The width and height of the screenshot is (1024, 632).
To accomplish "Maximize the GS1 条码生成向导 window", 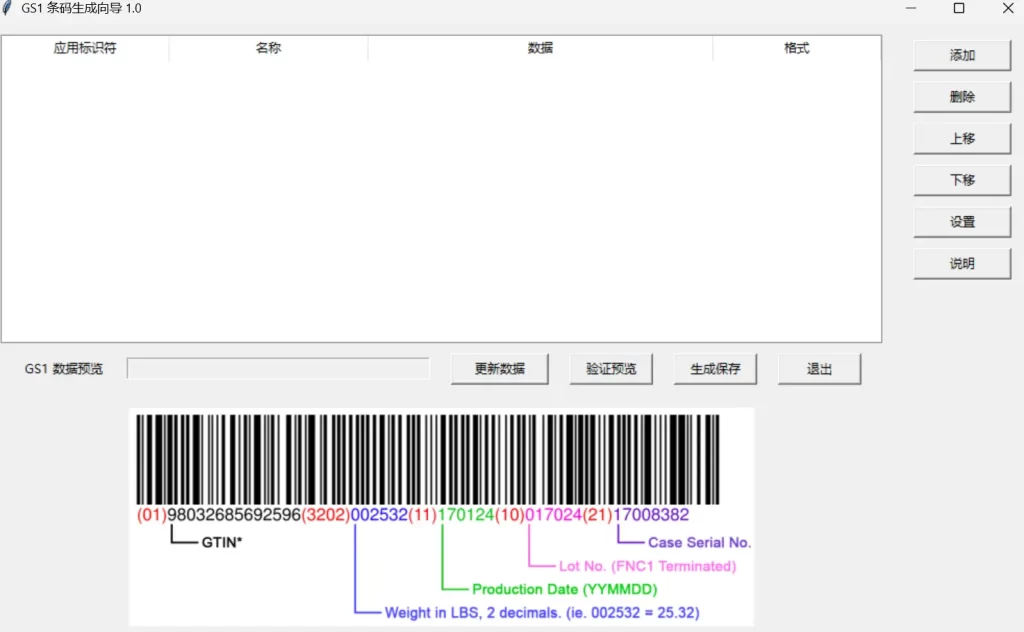I will 959,8.
